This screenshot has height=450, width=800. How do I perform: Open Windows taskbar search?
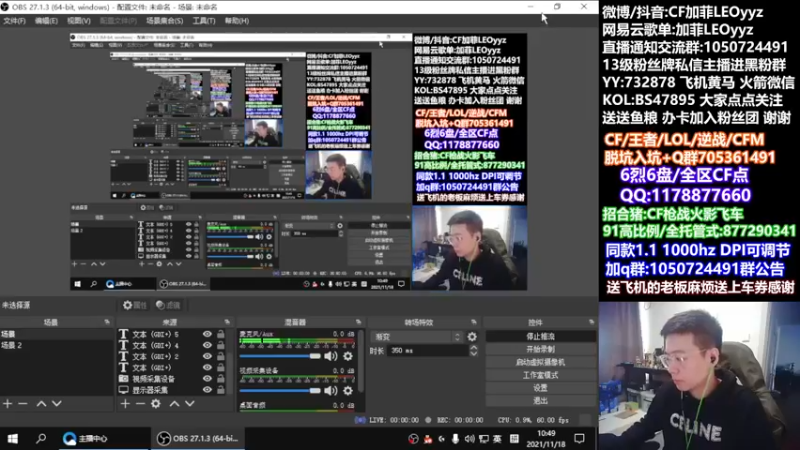[41, 439]
